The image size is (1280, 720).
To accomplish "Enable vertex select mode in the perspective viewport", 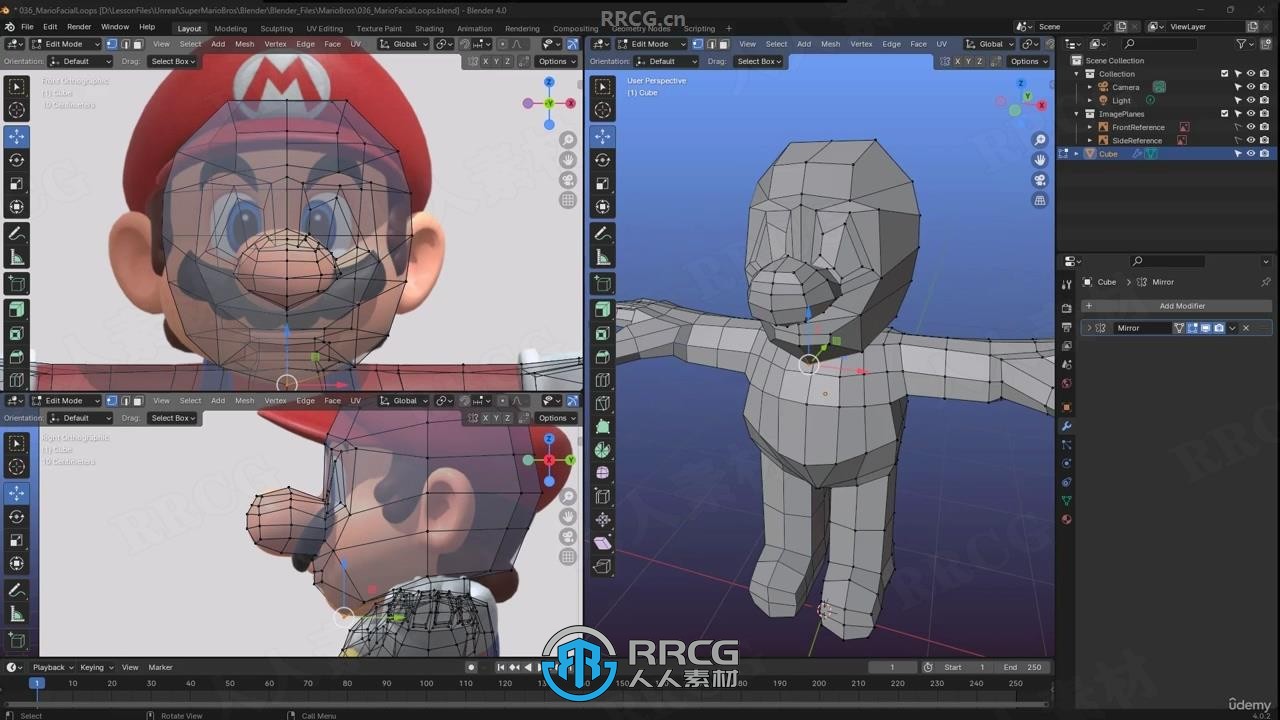I will (697, 44).
